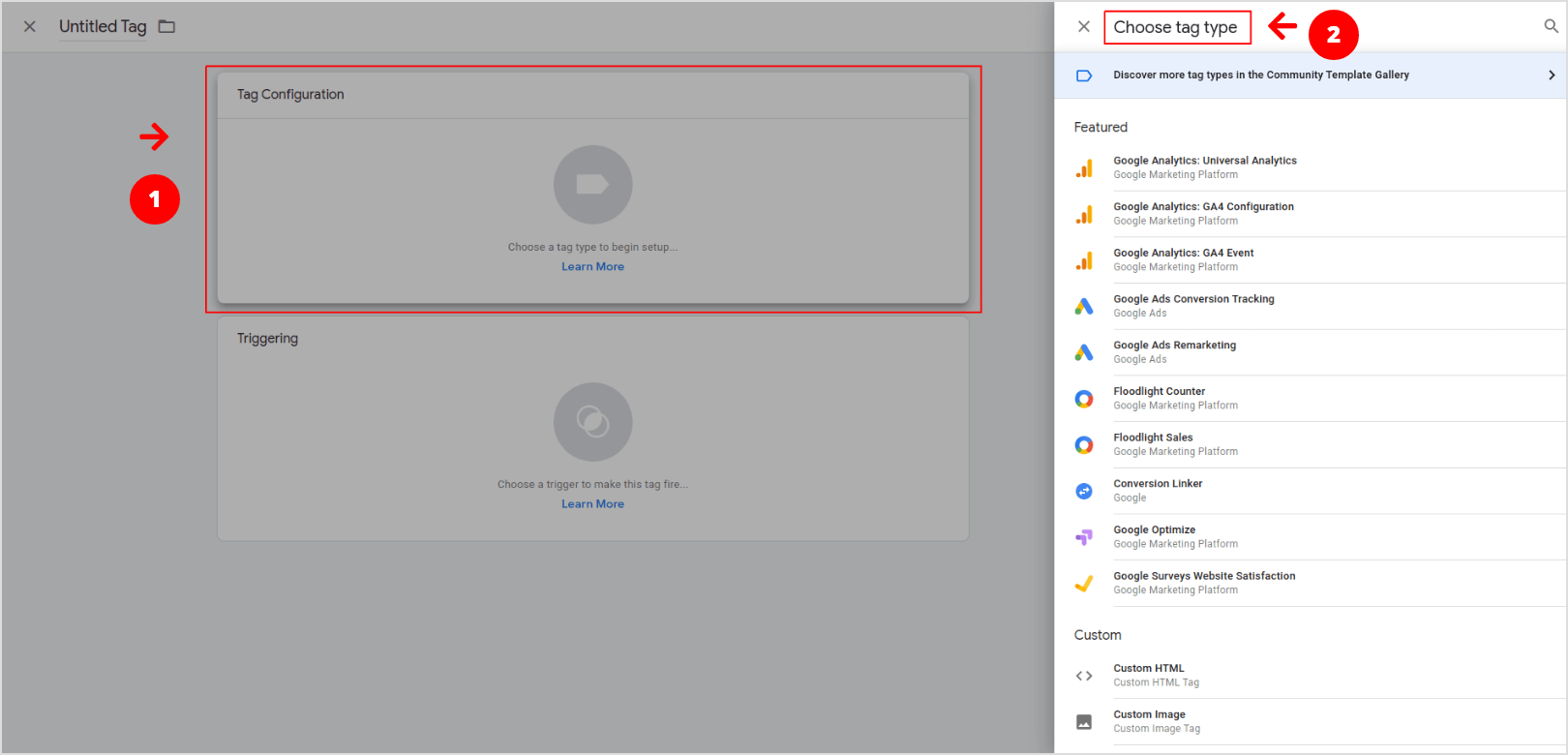Click the Google Surveys Website Satisfaction checkmark icon
This screenshot has width=1568, height=755.
1084,584
